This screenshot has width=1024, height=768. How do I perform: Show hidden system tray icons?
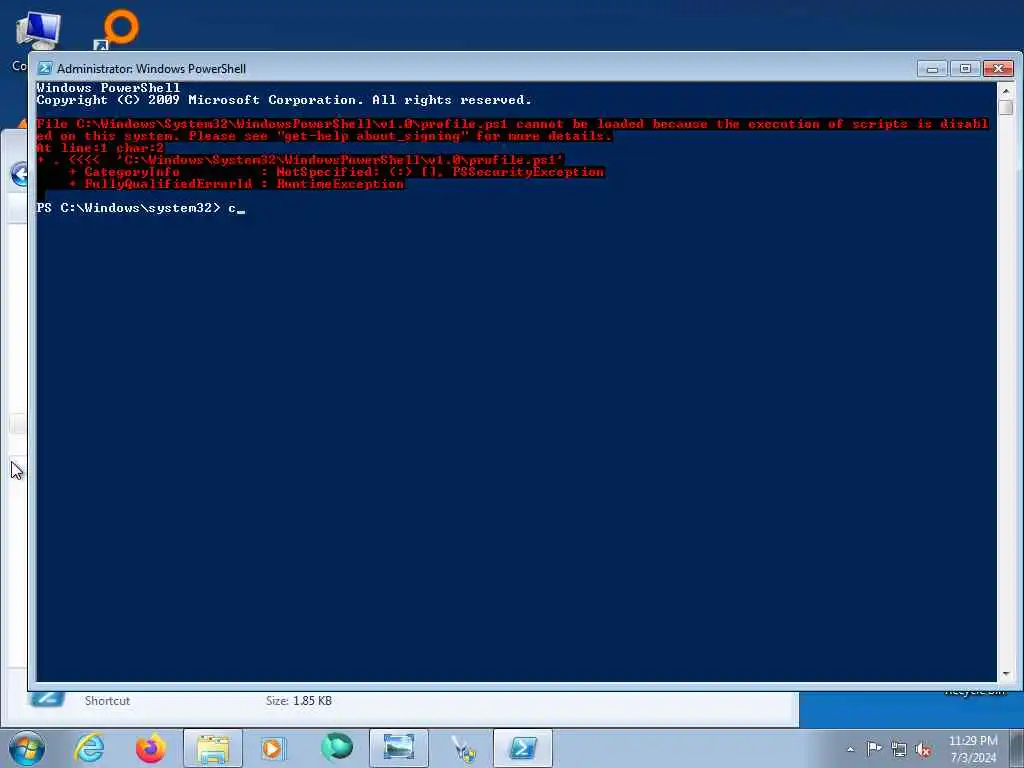[x=850, y=749]
